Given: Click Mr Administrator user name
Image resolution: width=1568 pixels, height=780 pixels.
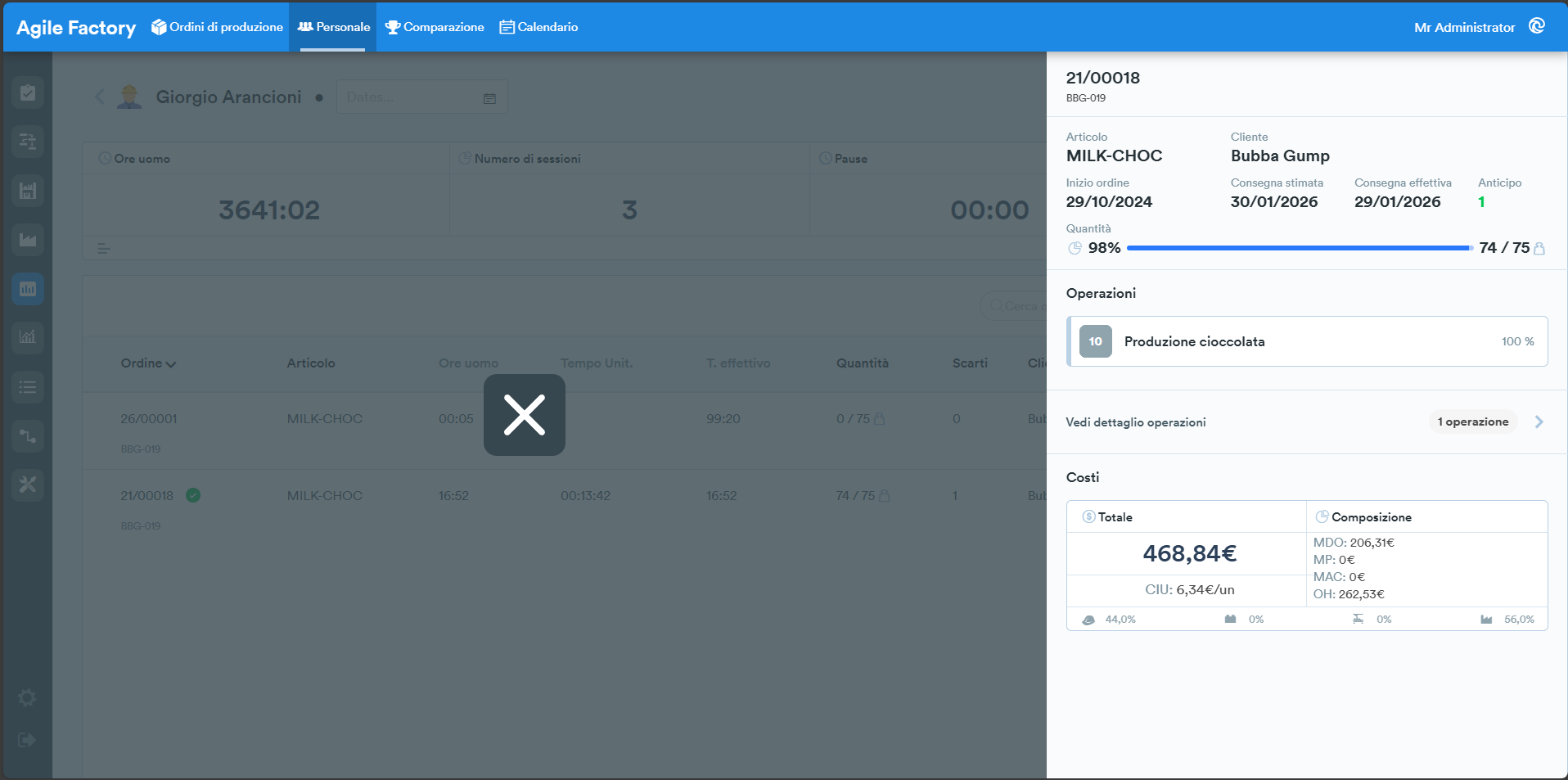Looking at the screenshot, I should (x=1465, y=27).
